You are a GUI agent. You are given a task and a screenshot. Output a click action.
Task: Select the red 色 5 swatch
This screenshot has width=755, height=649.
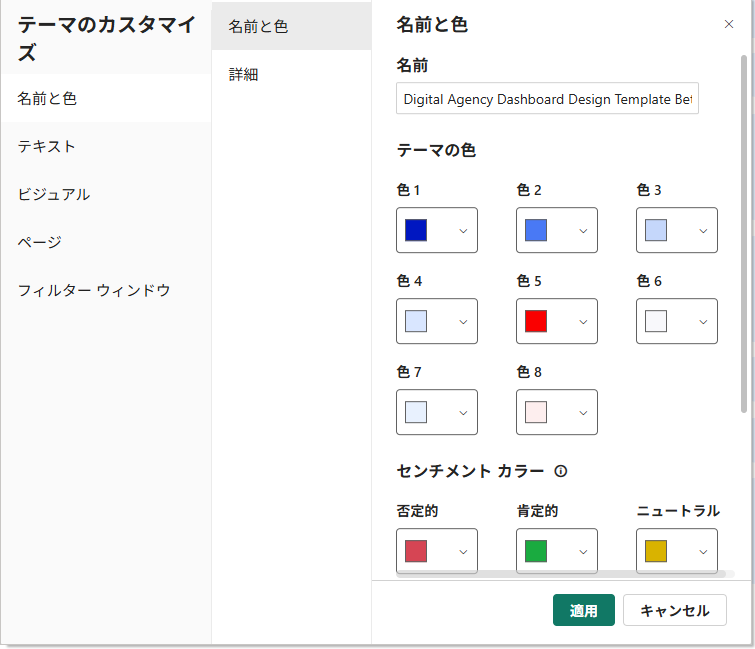click(536, 321)
